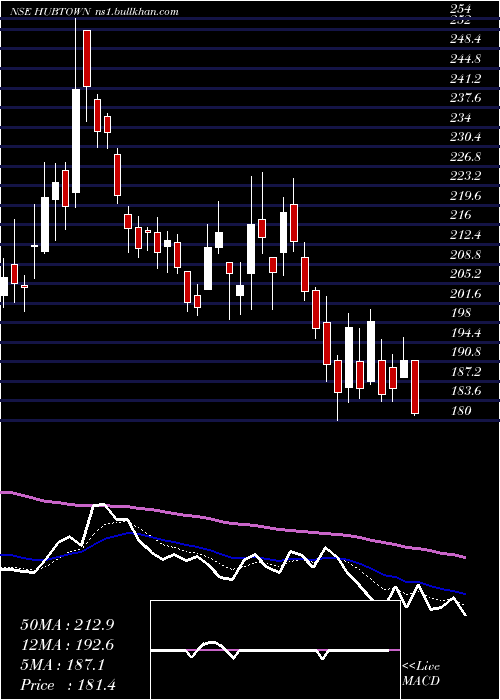This screenshot has height=700, width=500.
Task: Click the tallest white candlestick near 240
Action: (76, 141)
